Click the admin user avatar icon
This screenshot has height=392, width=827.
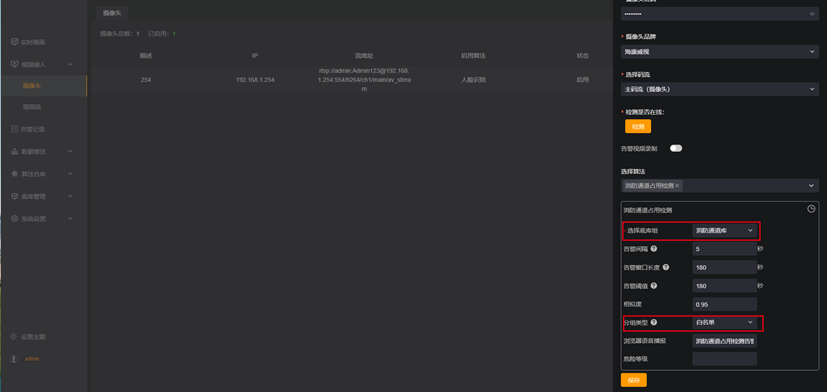click(x=14, y=359)
